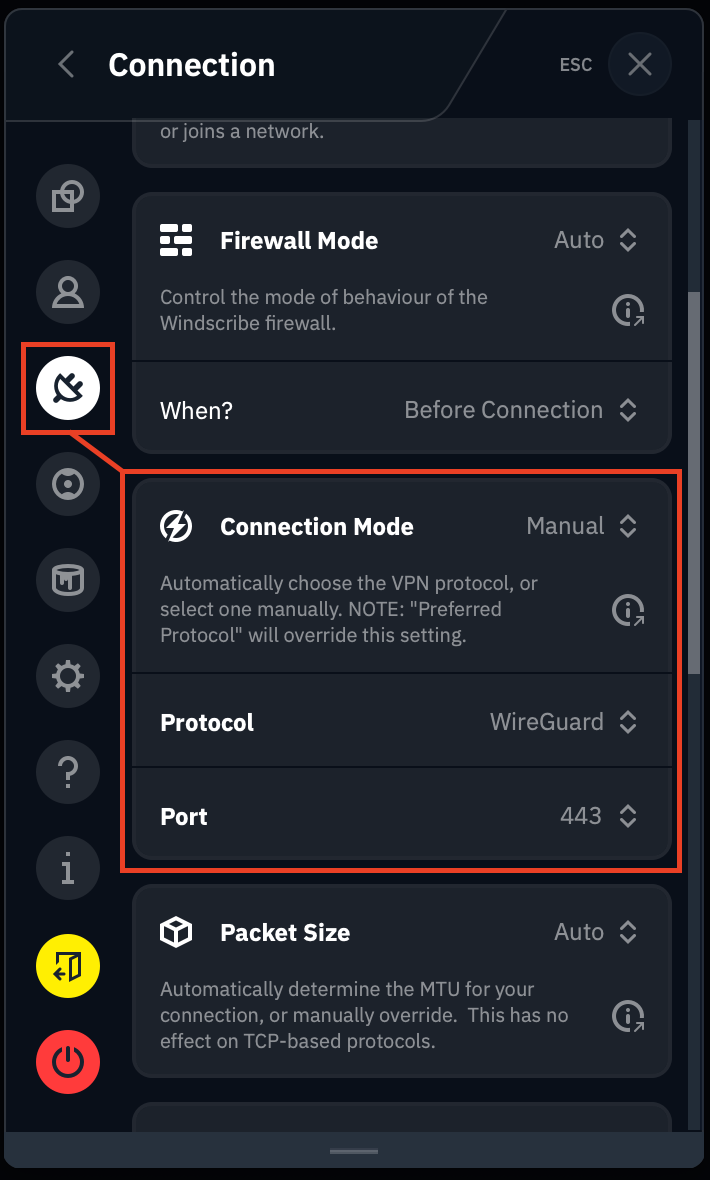The image size is (710, 1180).
Task: Open the About info sidebar icon
Action: pyautogui.click(x=68, y=868)
